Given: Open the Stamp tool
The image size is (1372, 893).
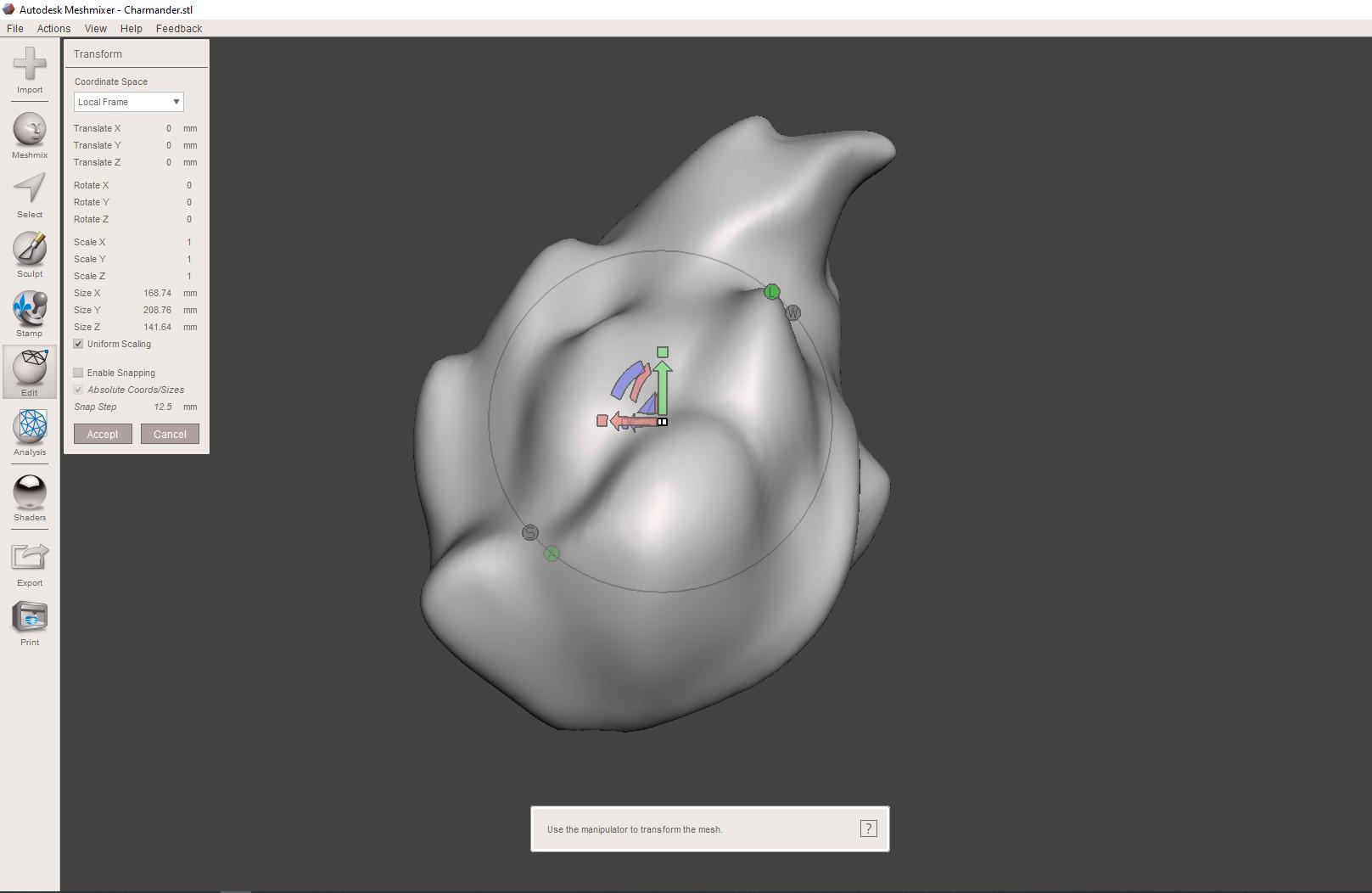Looking at the screenshot, I should pos(30,313).
